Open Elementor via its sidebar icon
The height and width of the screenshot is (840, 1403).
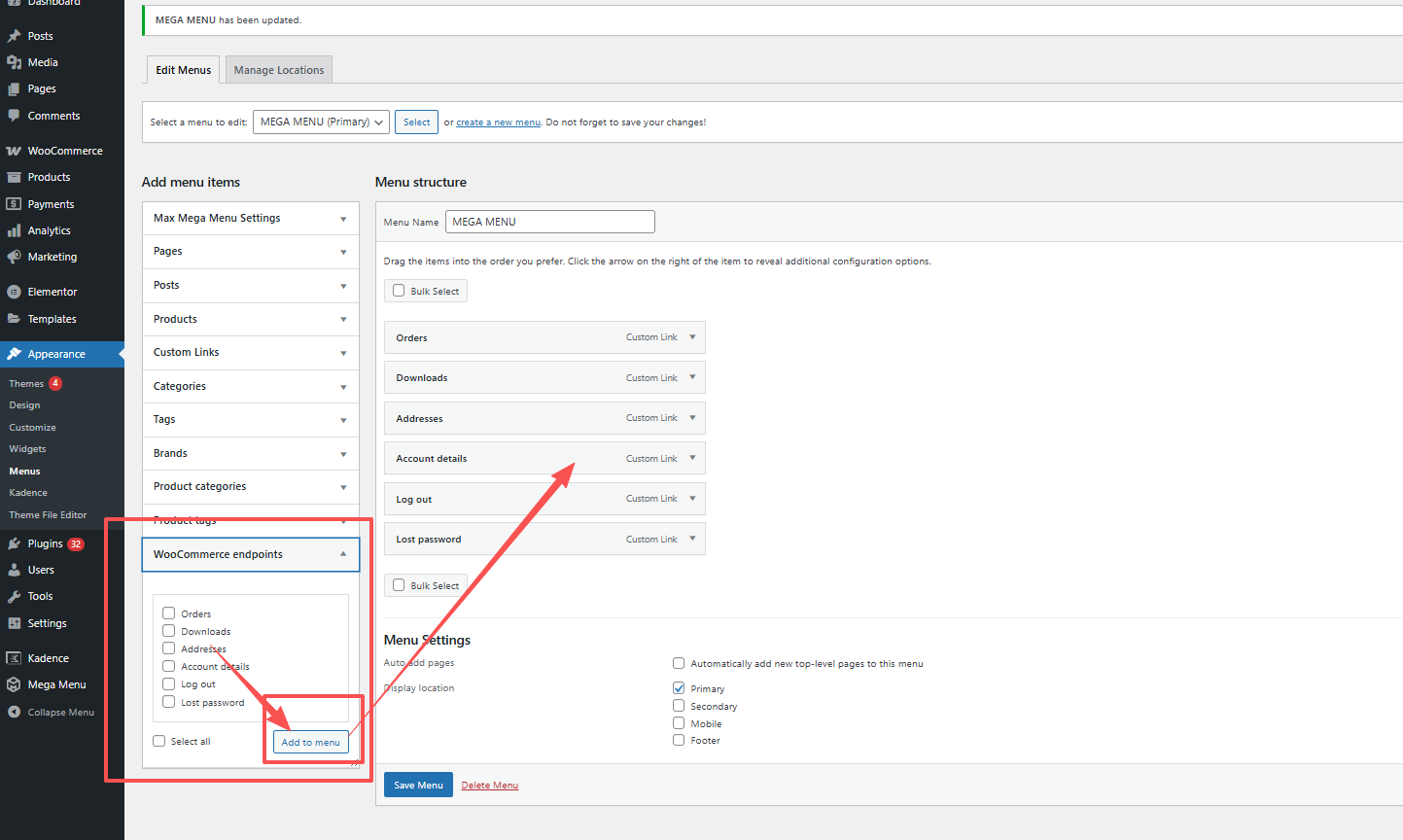(x=14, y=292)
